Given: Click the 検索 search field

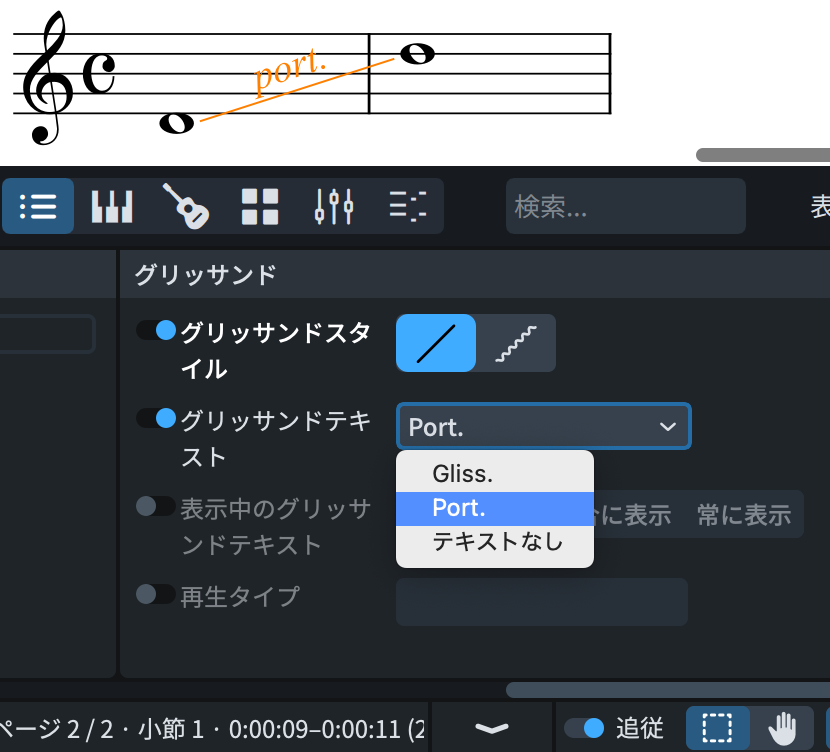Looking at the screenshot, I should pyautogui.click(x=625, y=206).
